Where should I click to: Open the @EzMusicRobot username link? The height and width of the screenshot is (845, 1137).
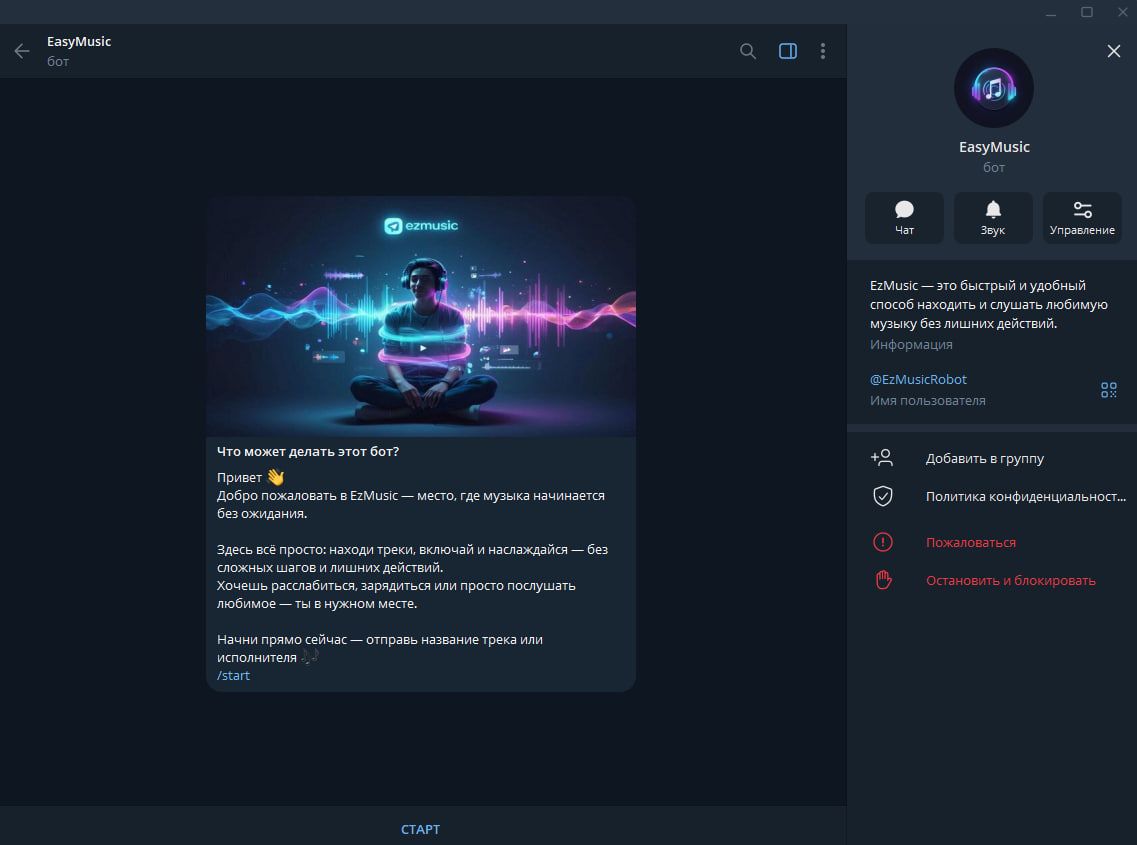click(918, 379)
